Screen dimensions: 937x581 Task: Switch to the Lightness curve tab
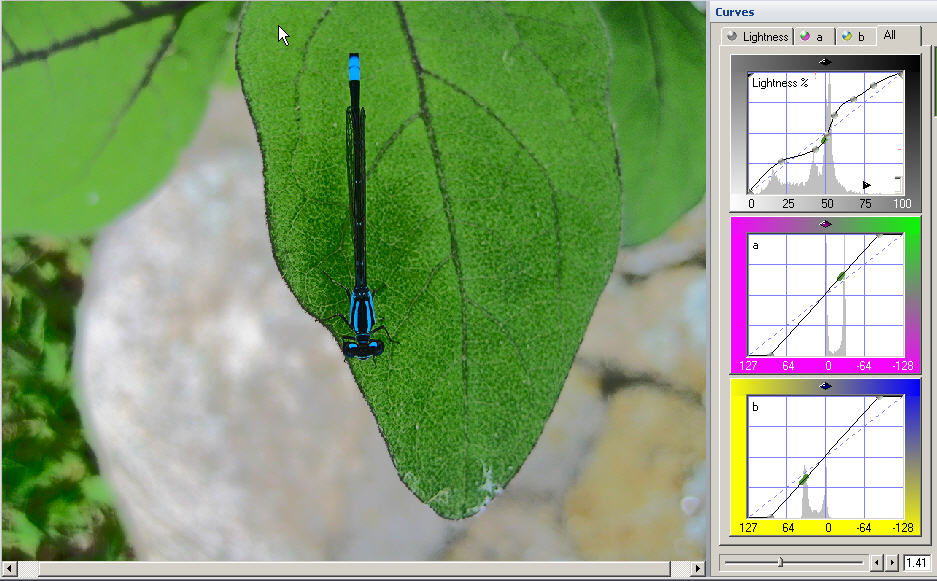[757, 36]
